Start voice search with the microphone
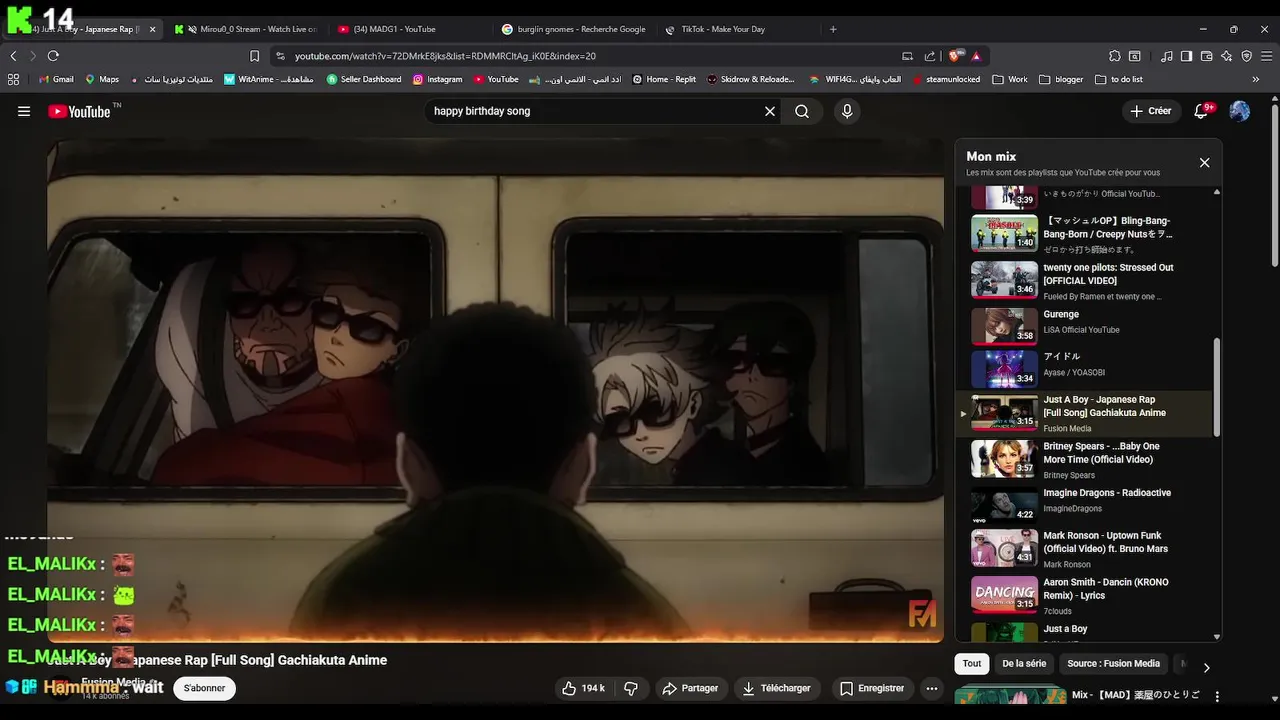Screen dimensions: 1280x720 click(847, 111)
